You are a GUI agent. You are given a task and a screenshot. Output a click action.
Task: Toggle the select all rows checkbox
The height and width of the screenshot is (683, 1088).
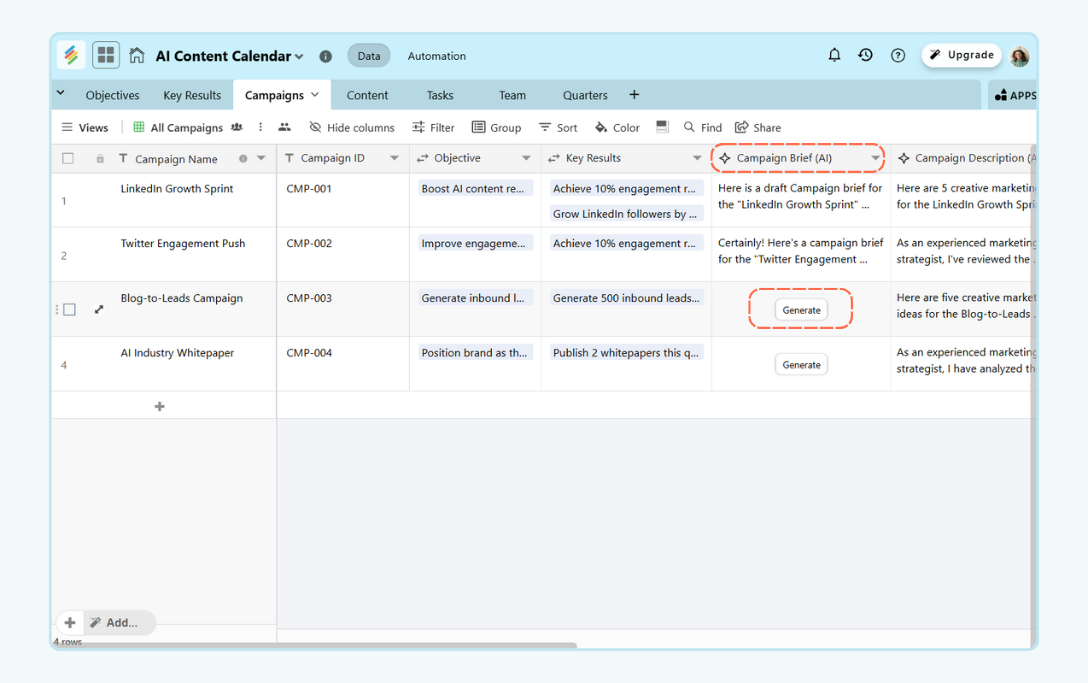(x=68, y=158)
